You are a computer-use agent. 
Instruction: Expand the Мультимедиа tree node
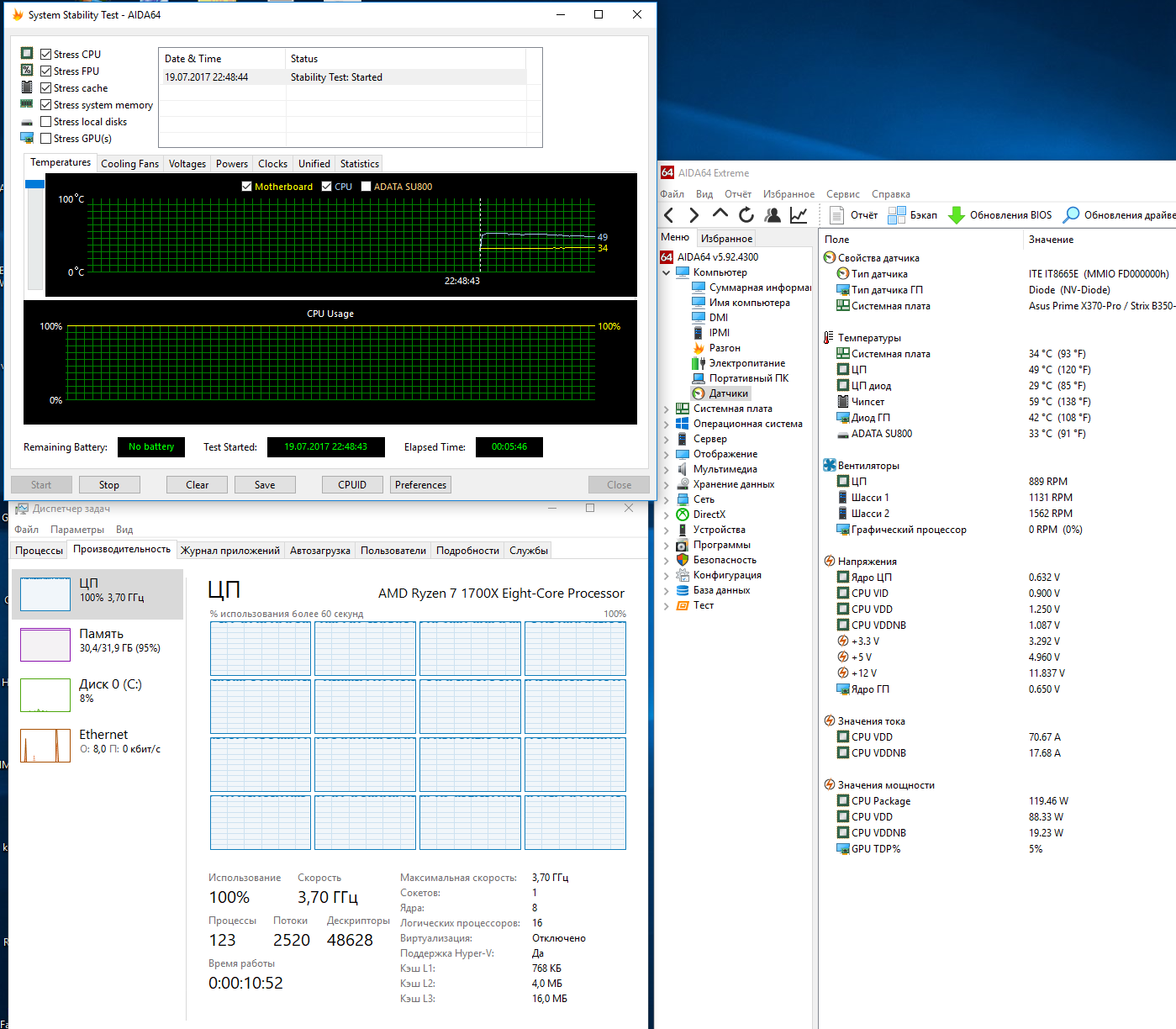[667, 469]
